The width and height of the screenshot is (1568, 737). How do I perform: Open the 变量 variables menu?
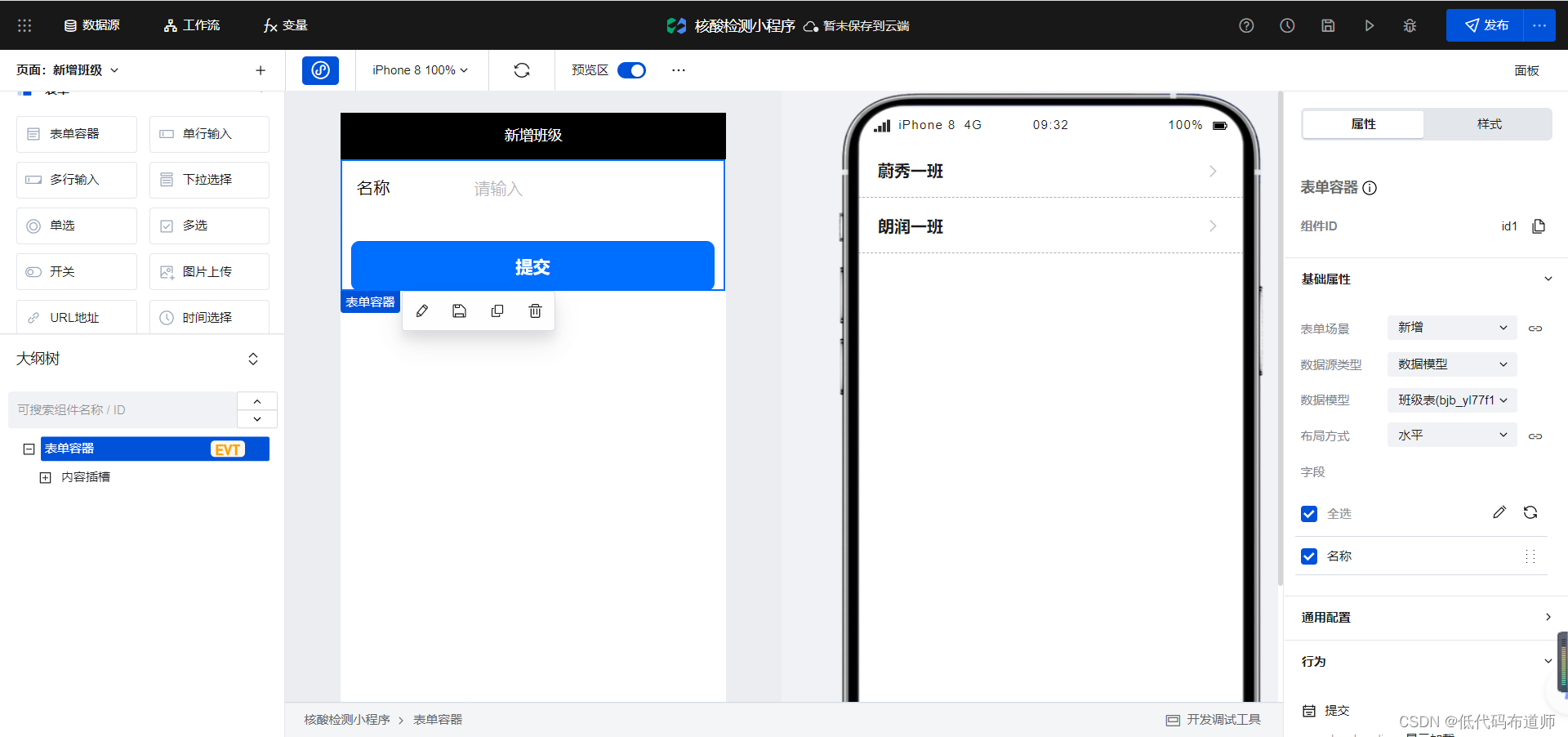pos(286,25)
